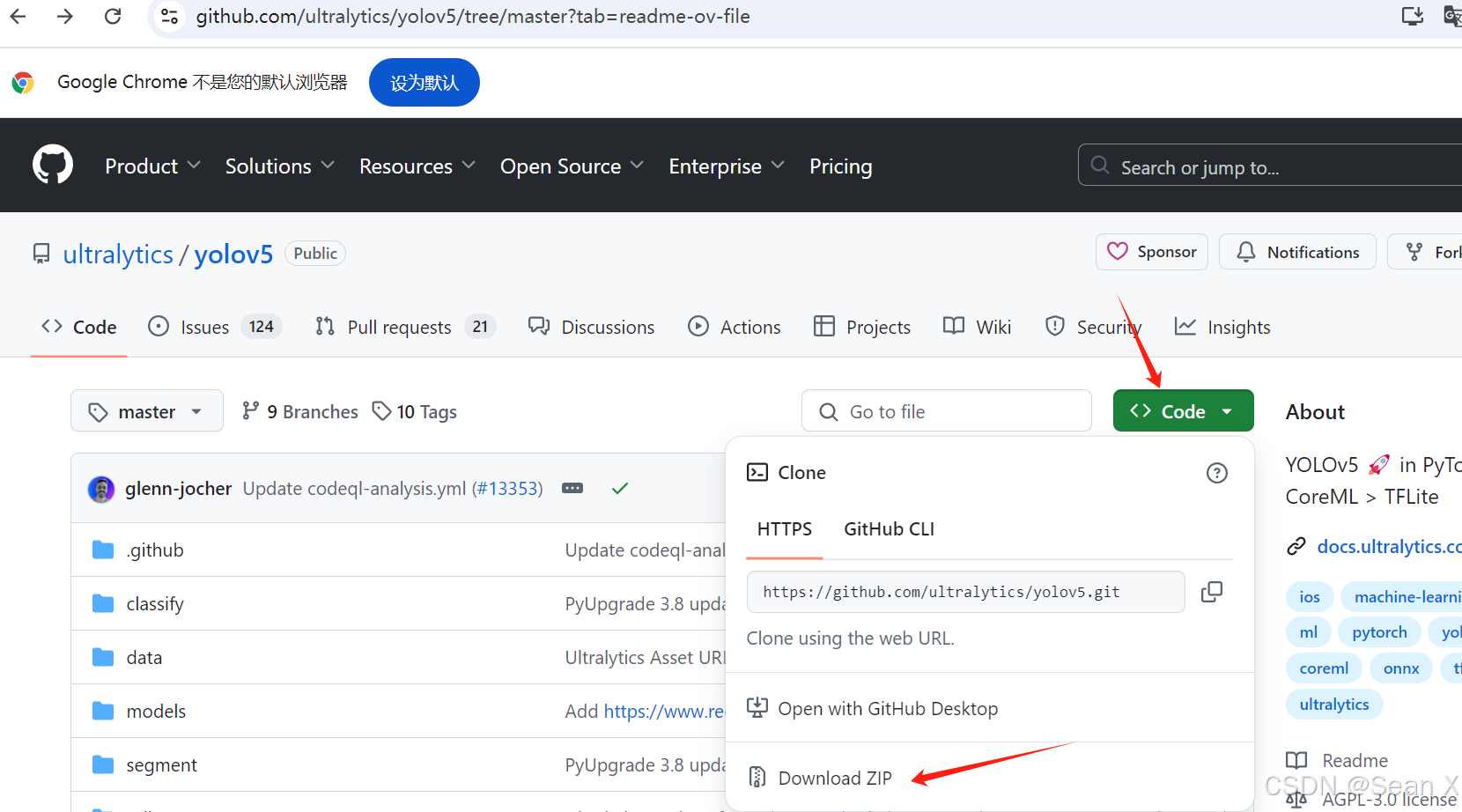1462x812 pixels.
Task: Expand the Resources menu
Action: [x=417, y=166]
